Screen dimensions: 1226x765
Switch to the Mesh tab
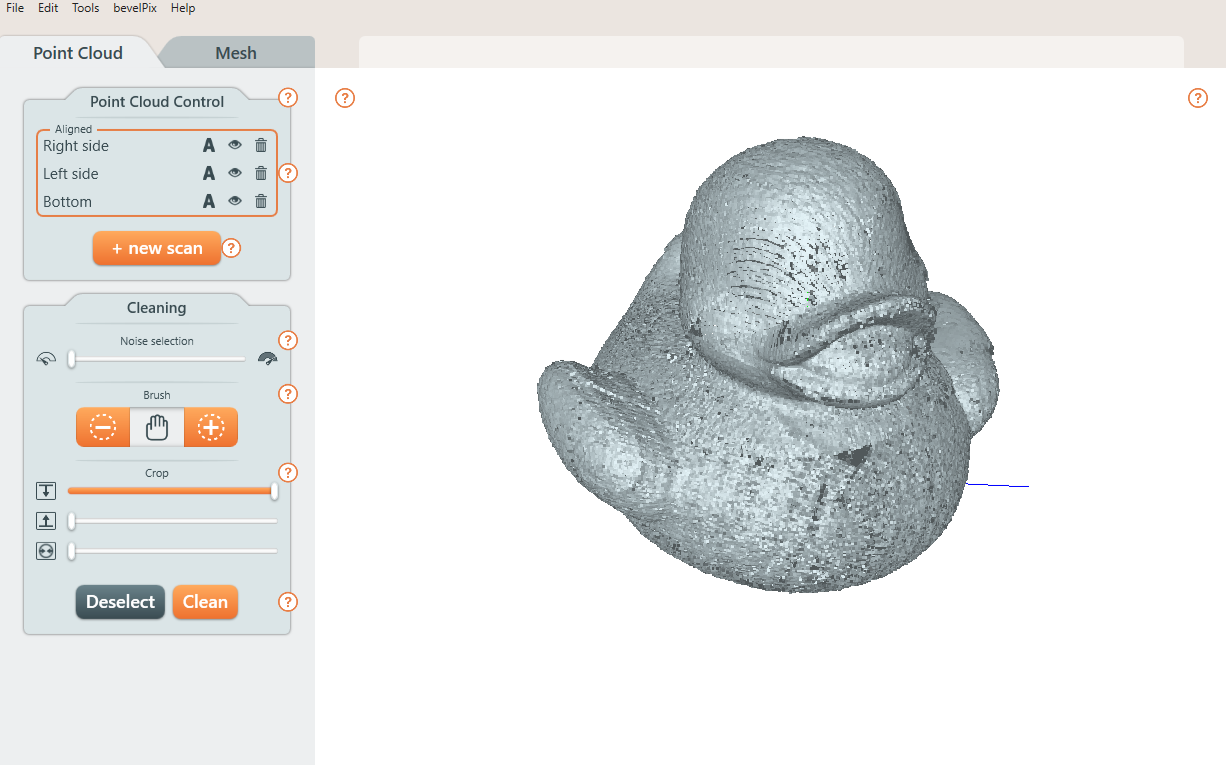point(236,53)
